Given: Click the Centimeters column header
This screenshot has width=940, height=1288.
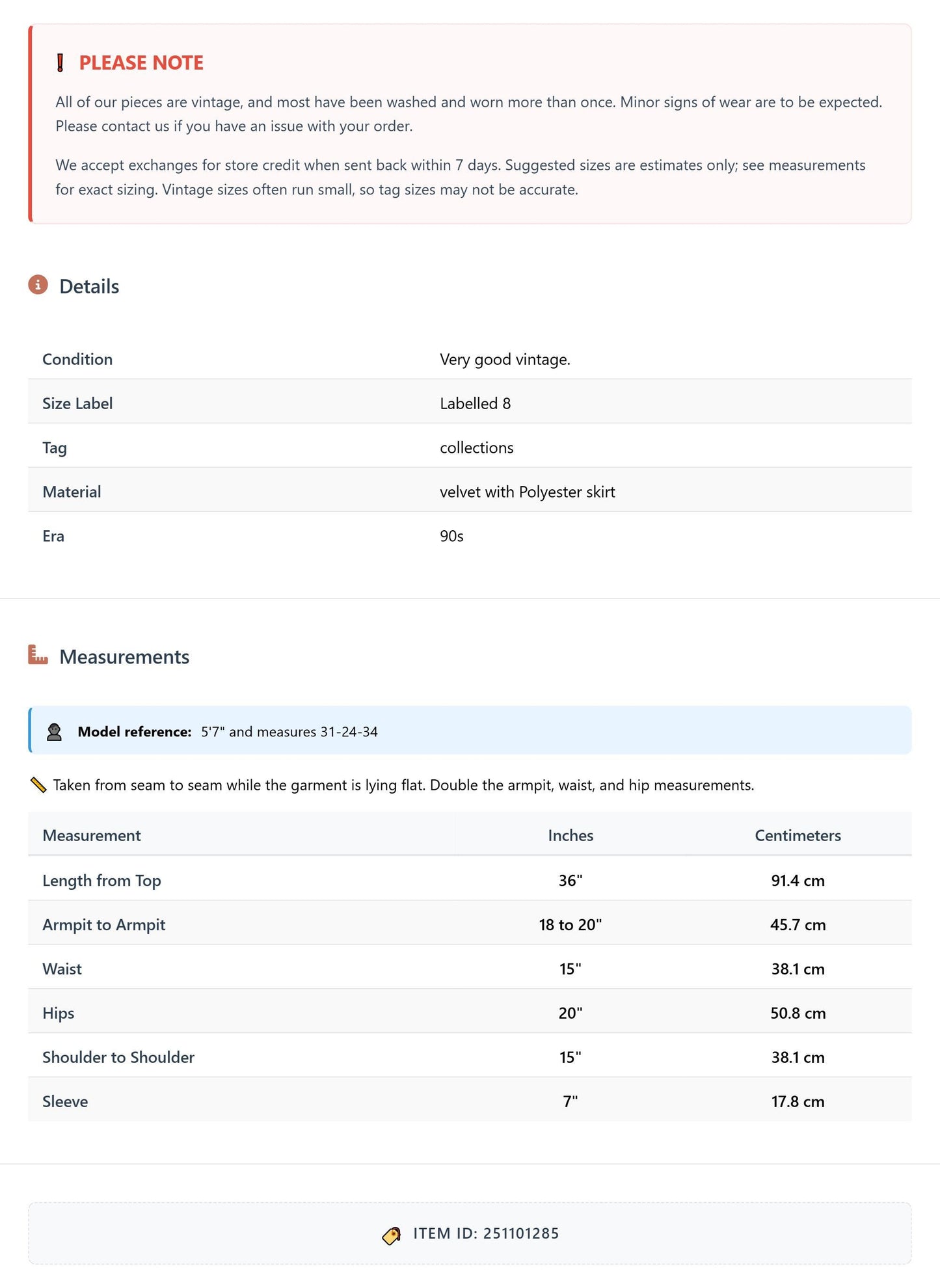Looking at the screenshot, I should [798, 835].
